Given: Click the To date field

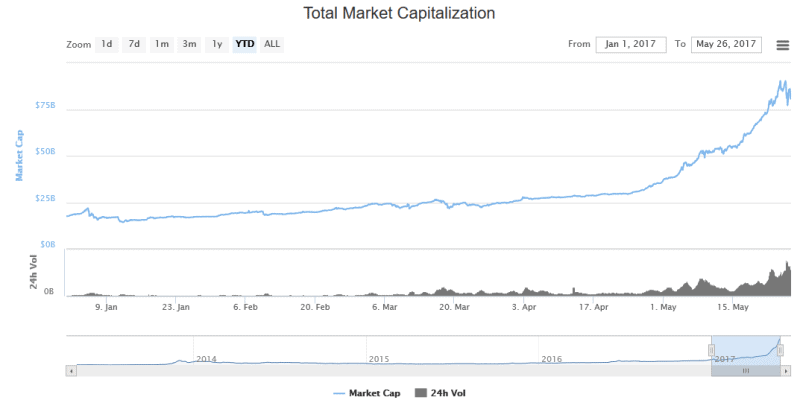Looking at the screenshot, I should pos(727,44).
